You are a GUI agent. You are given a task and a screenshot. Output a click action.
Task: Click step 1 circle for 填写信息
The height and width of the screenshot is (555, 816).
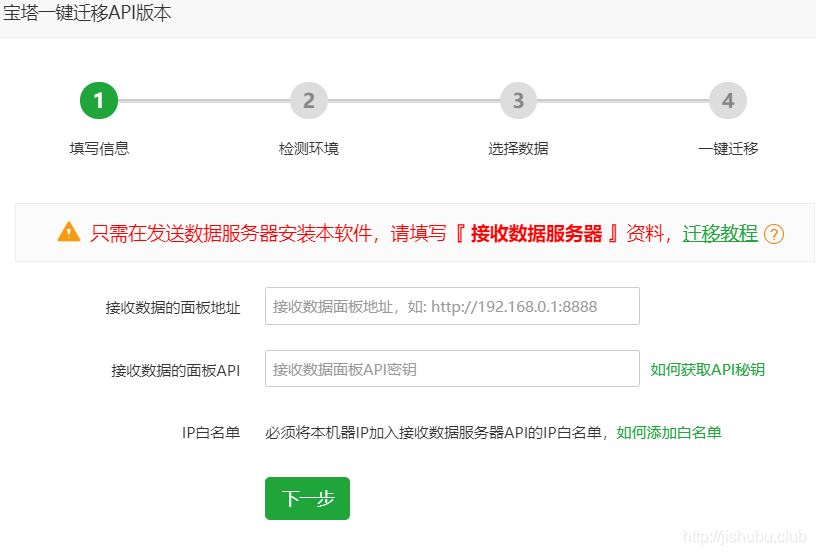point(99,100)
